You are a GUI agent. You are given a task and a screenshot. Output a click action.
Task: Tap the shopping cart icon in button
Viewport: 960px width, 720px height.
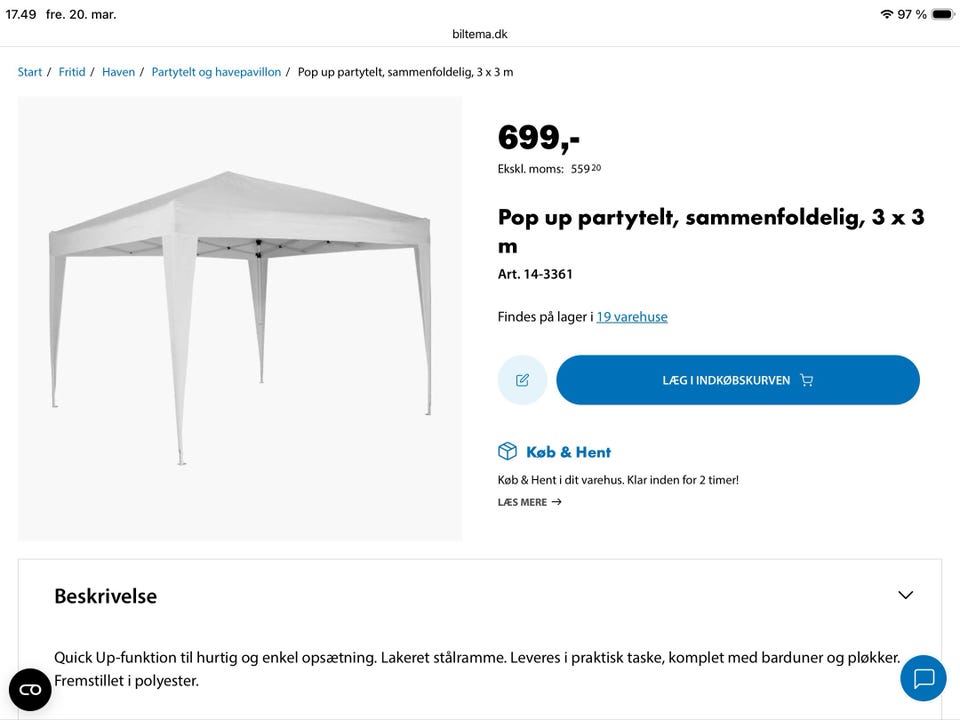point(807,380)
